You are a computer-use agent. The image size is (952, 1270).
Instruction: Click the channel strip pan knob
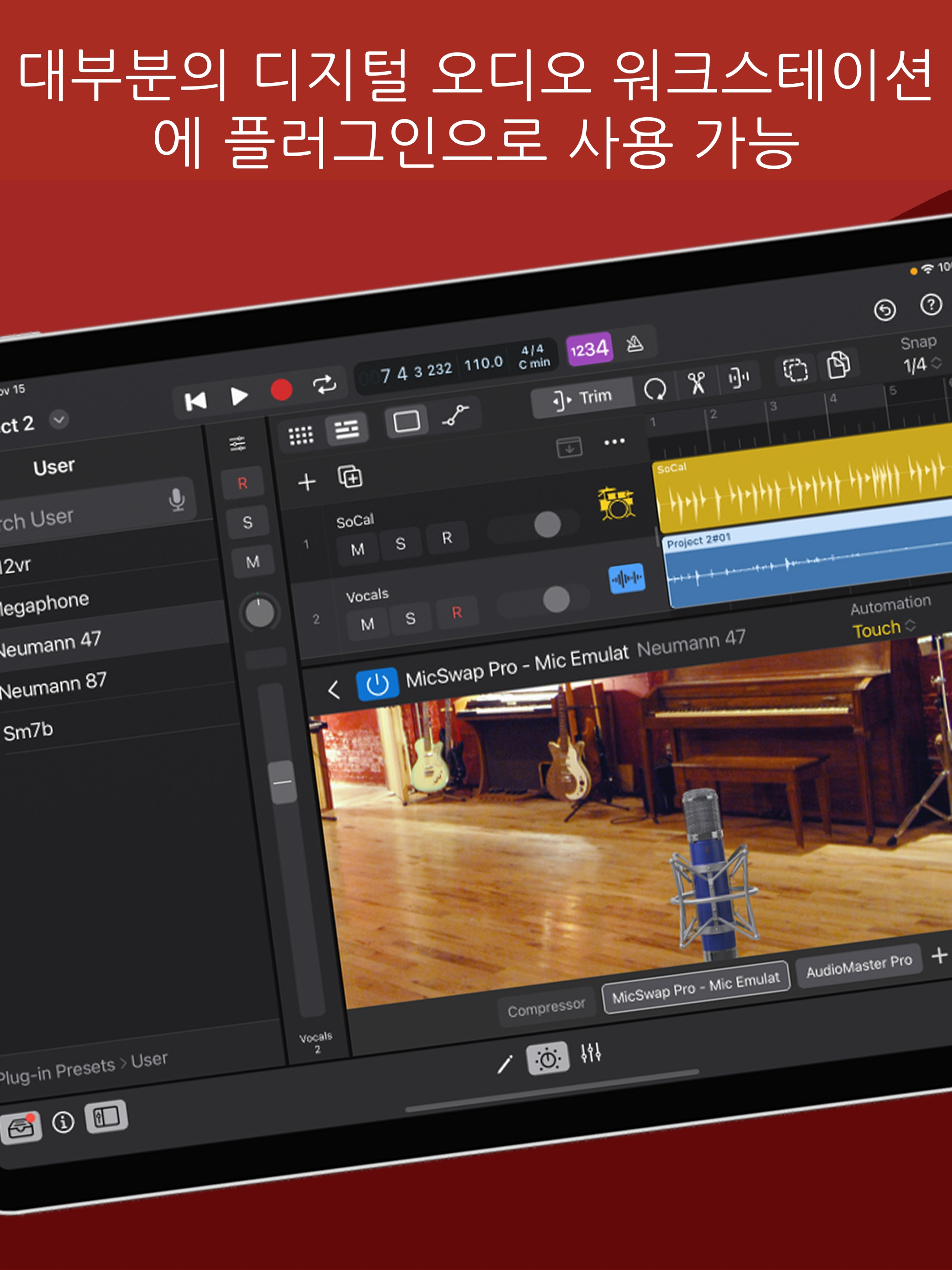[x=259, y=614]
